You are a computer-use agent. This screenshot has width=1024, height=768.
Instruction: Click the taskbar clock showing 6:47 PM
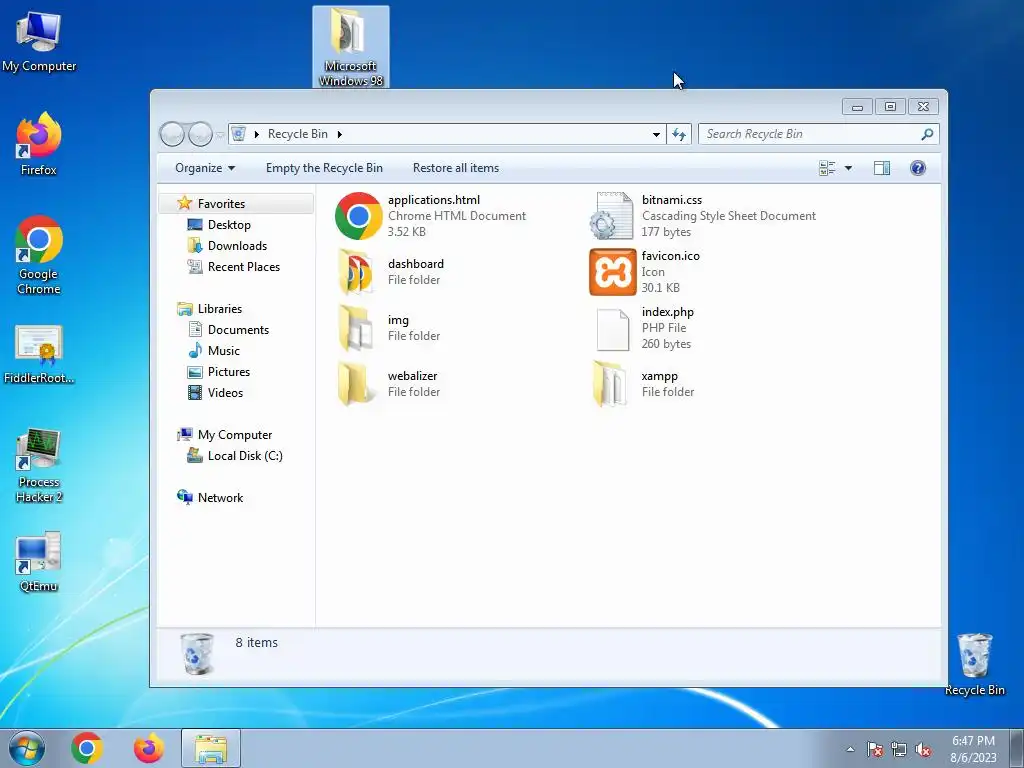tap(973, 749)
